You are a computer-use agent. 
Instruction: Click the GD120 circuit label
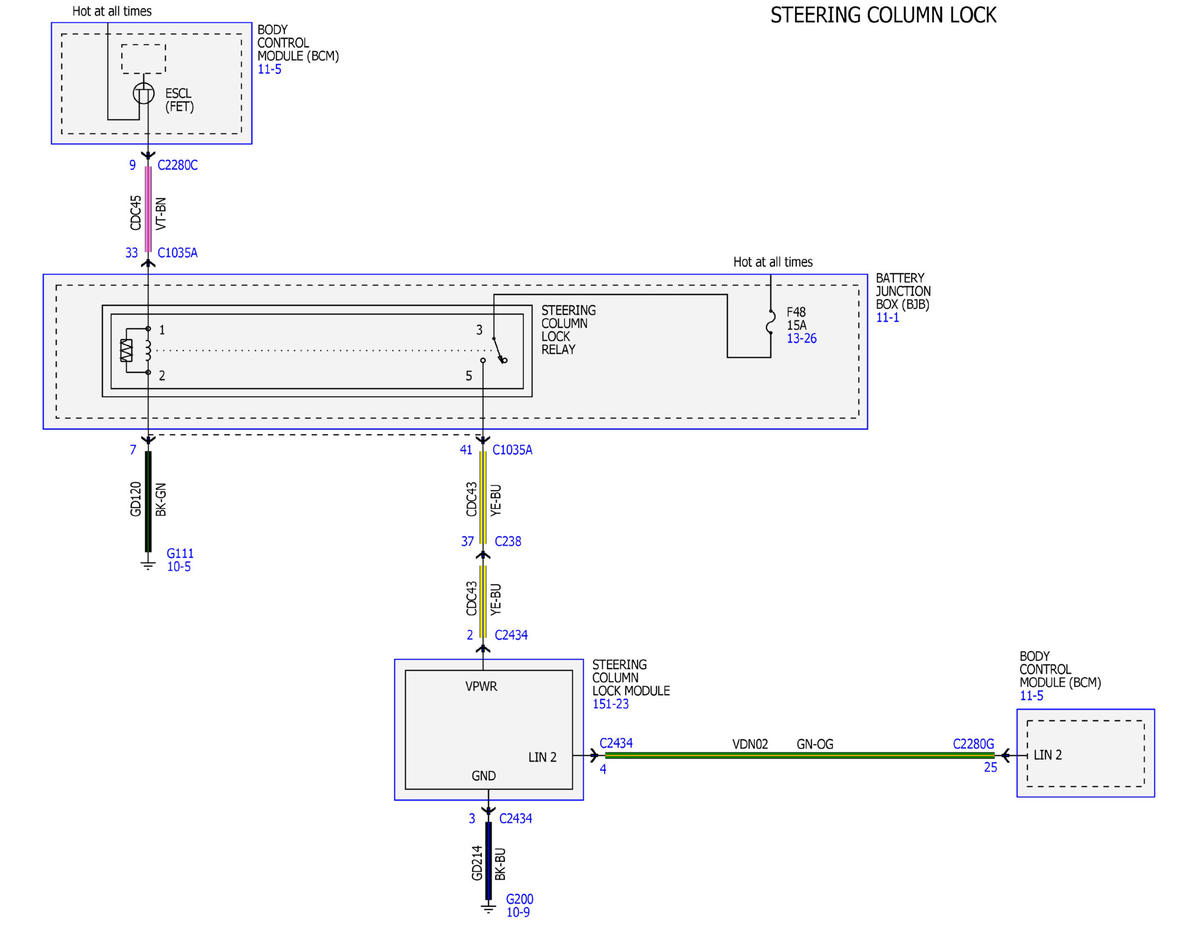(x=136, y=497)
